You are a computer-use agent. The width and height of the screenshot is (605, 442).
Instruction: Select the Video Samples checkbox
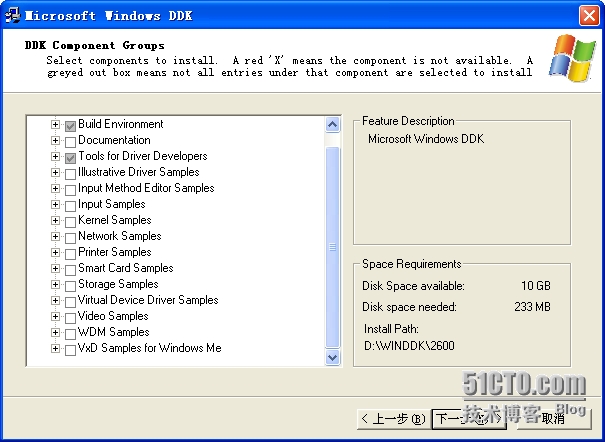(x=70, y=318)
